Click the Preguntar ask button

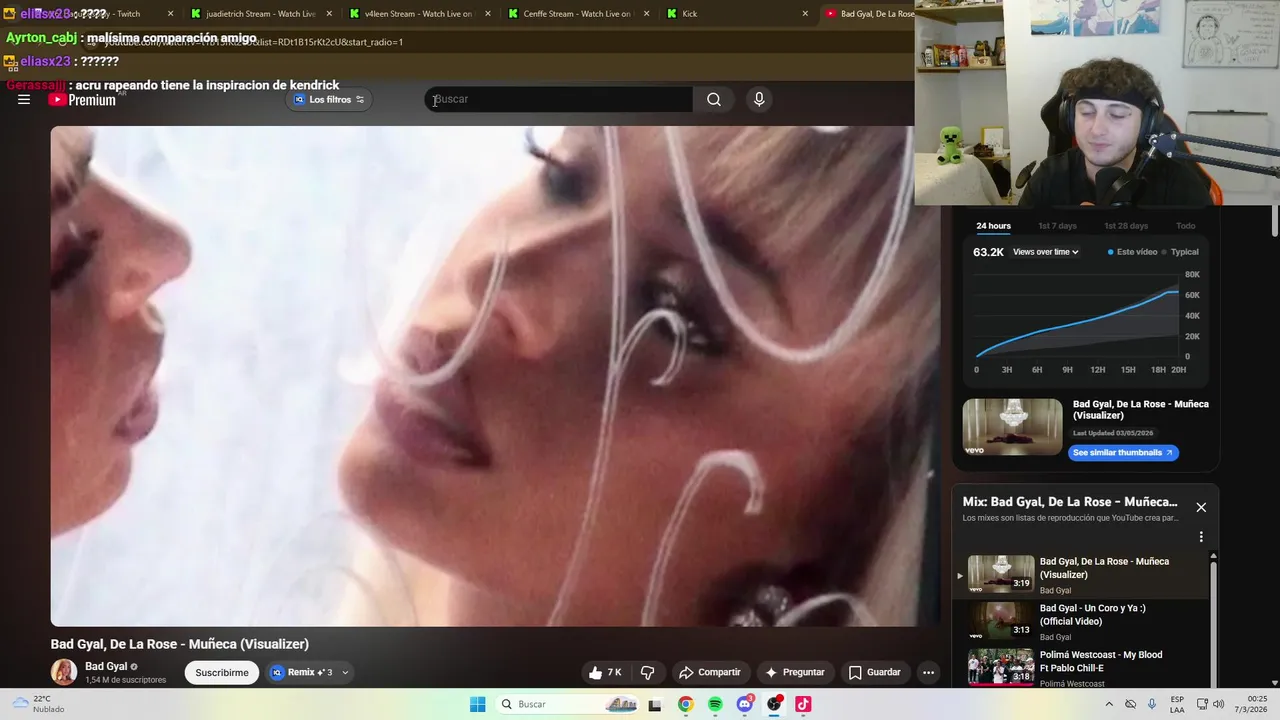pyautogui.click(x=796, y=672)
